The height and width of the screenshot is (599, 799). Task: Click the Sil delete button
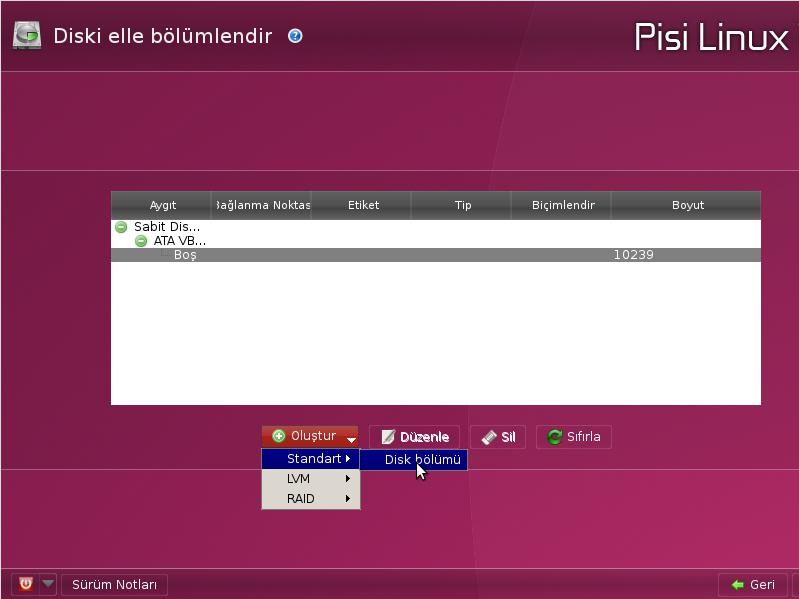point(498,437)
